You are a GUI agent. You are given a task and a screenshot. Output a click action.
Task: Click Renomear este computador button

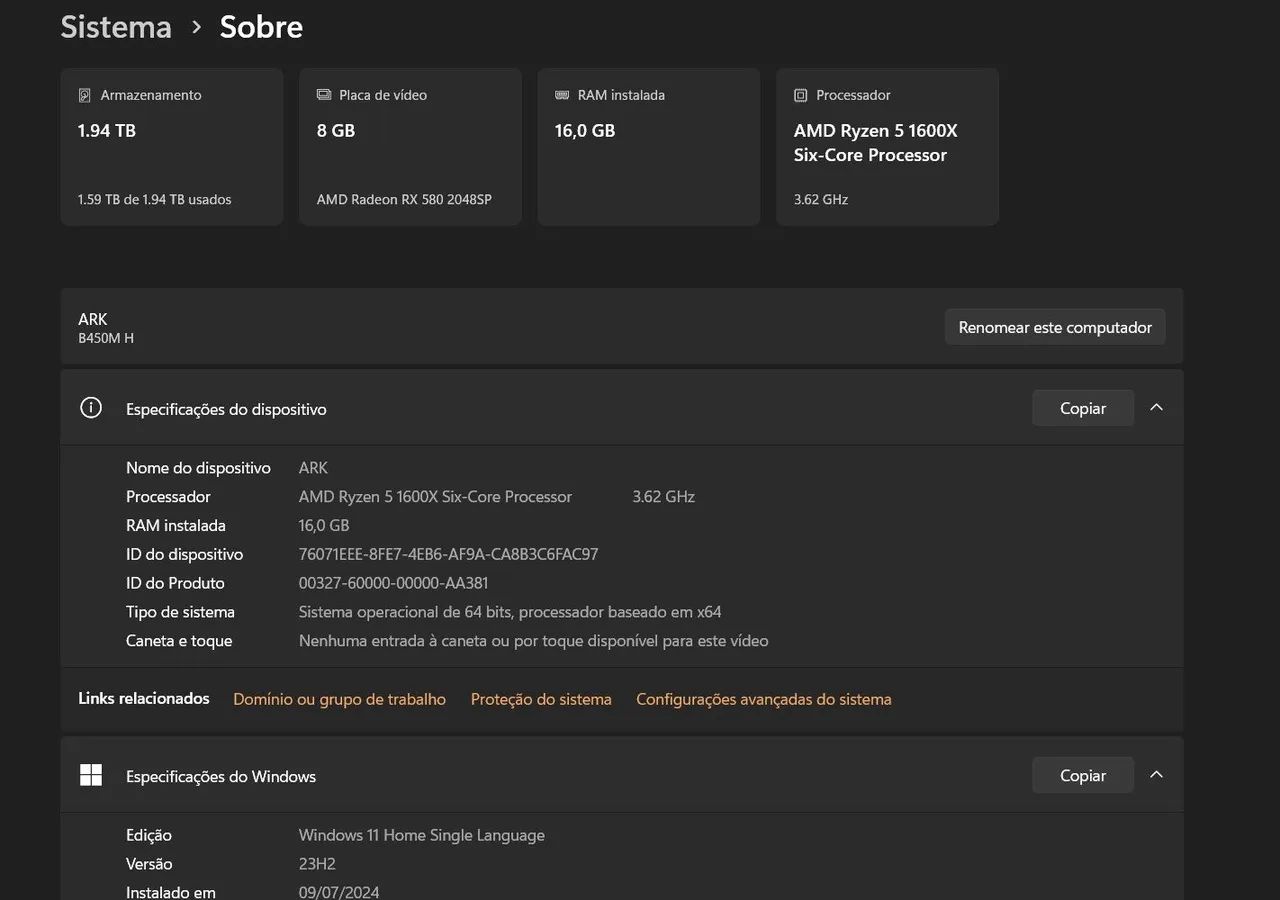pyautogui.click(x=1055, y=327)
